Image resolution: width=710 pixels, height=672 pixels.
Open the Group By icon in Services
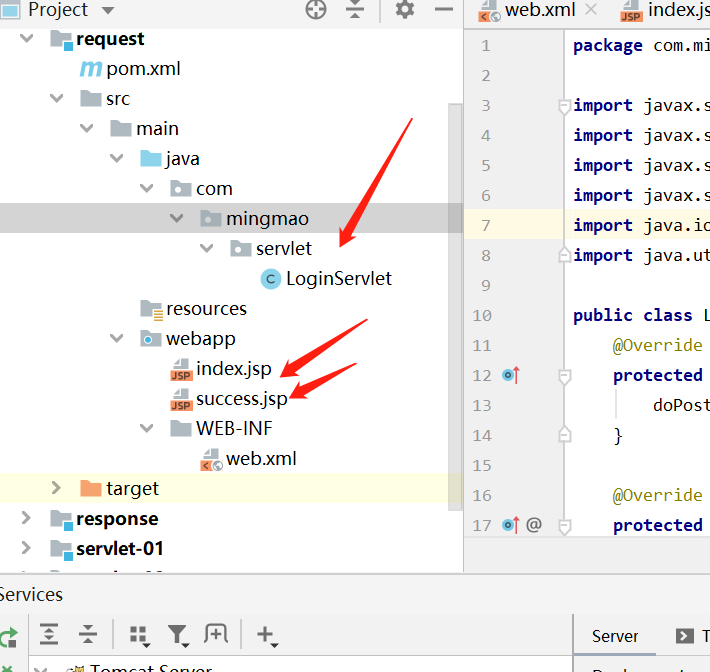139,635
